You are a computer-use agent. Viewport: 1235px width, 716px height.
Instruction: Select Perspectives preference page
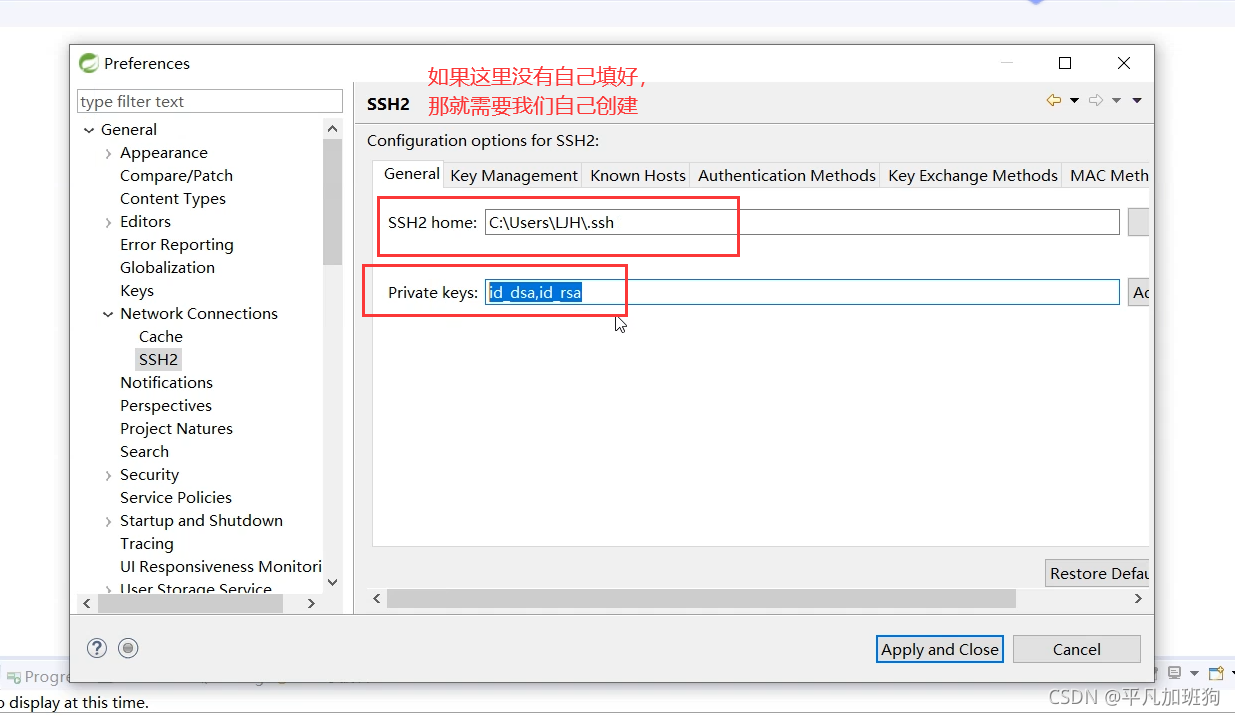(166, 406)
